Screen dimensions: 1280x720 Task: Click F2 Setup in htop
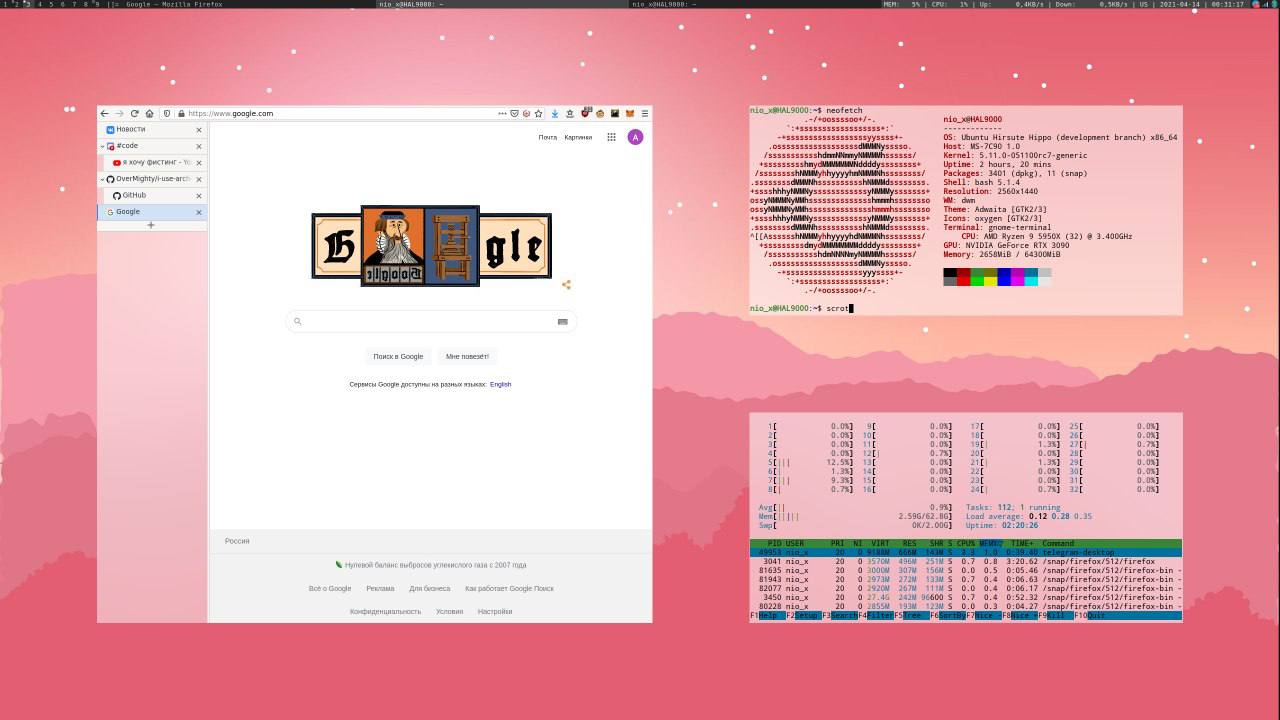coord(803,616)
